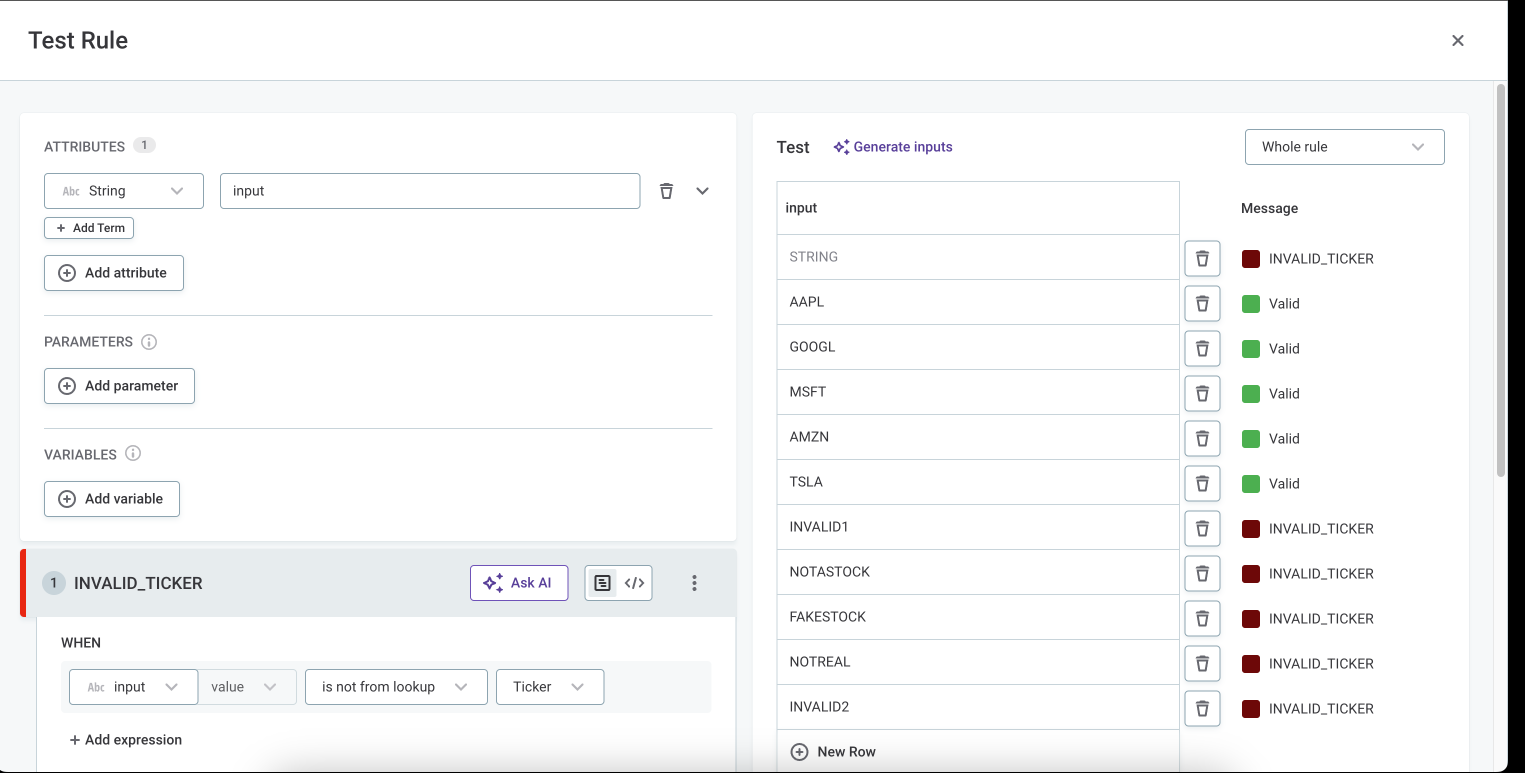The width and height of the screenshot is (1525, 773).
Task: Open the Whole rule dropdown
Action: pos(1344,147)
